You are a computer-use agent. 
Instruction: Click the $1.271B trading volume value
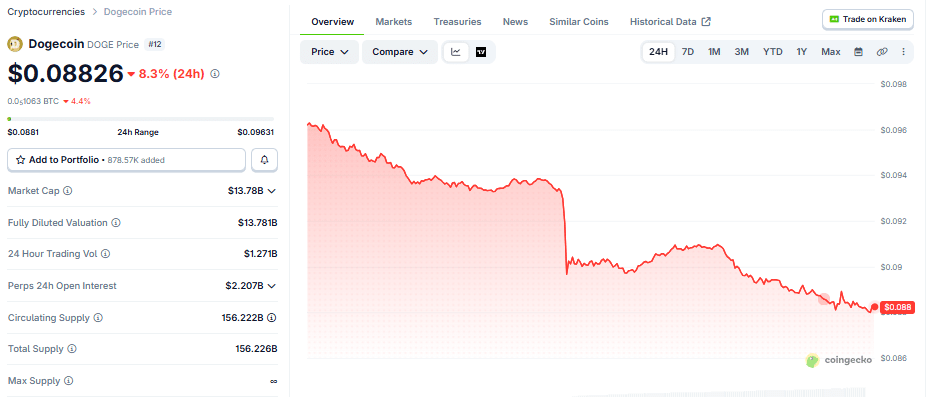pyautogui.click(x=260, y=254)
